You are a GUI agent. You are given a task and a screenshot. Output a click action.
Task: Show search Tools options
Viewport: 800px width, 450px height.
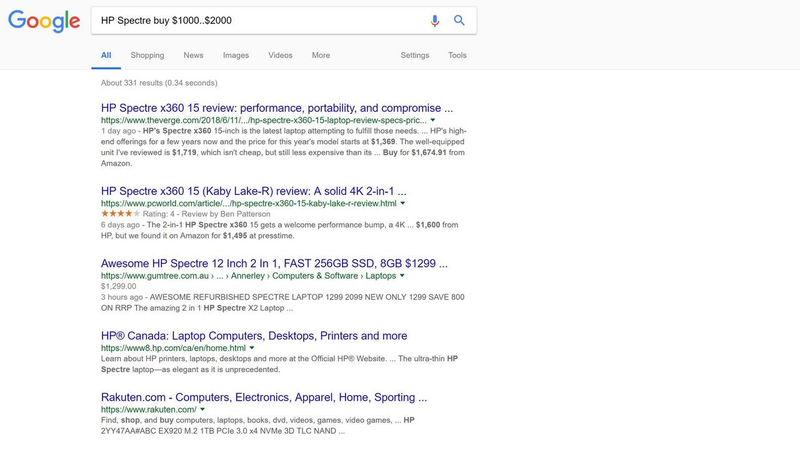click(x=457, y=55)
